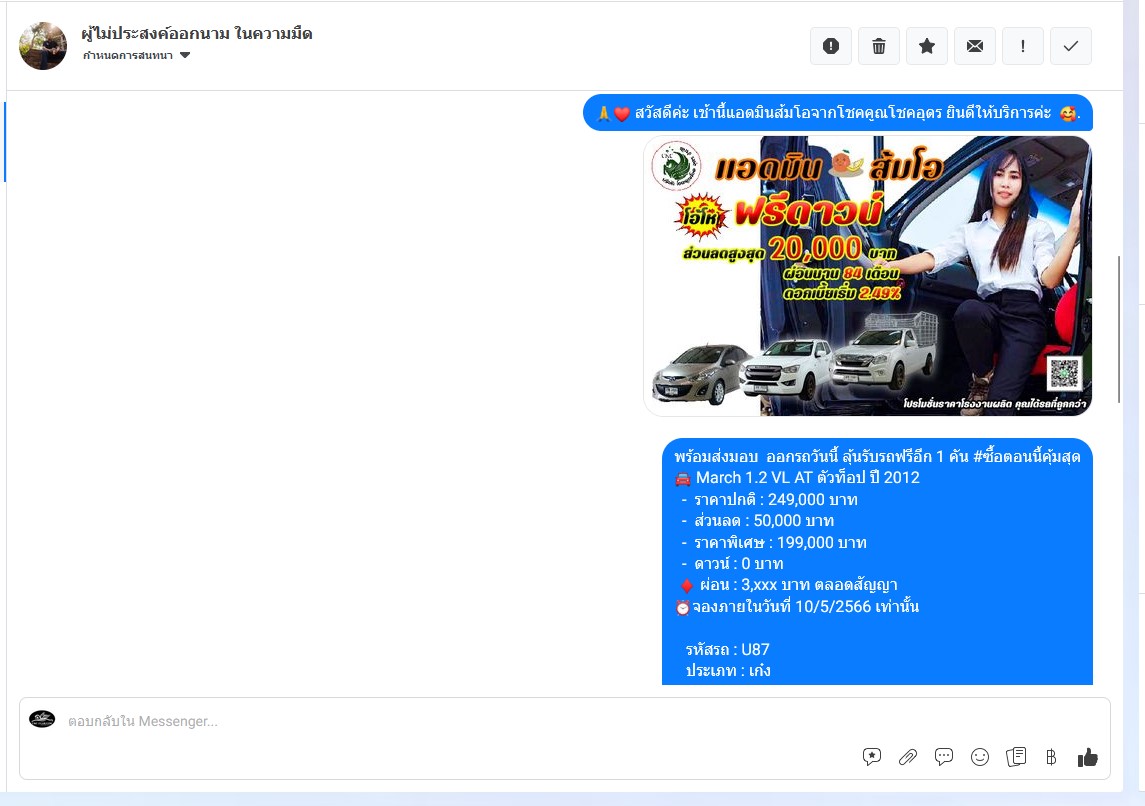Viewport: 1145px width, 806px height.
Task: Click the #ซื้อตอนนี้คุ้มสุด hashtag
Action: (x=1027, y=457)
